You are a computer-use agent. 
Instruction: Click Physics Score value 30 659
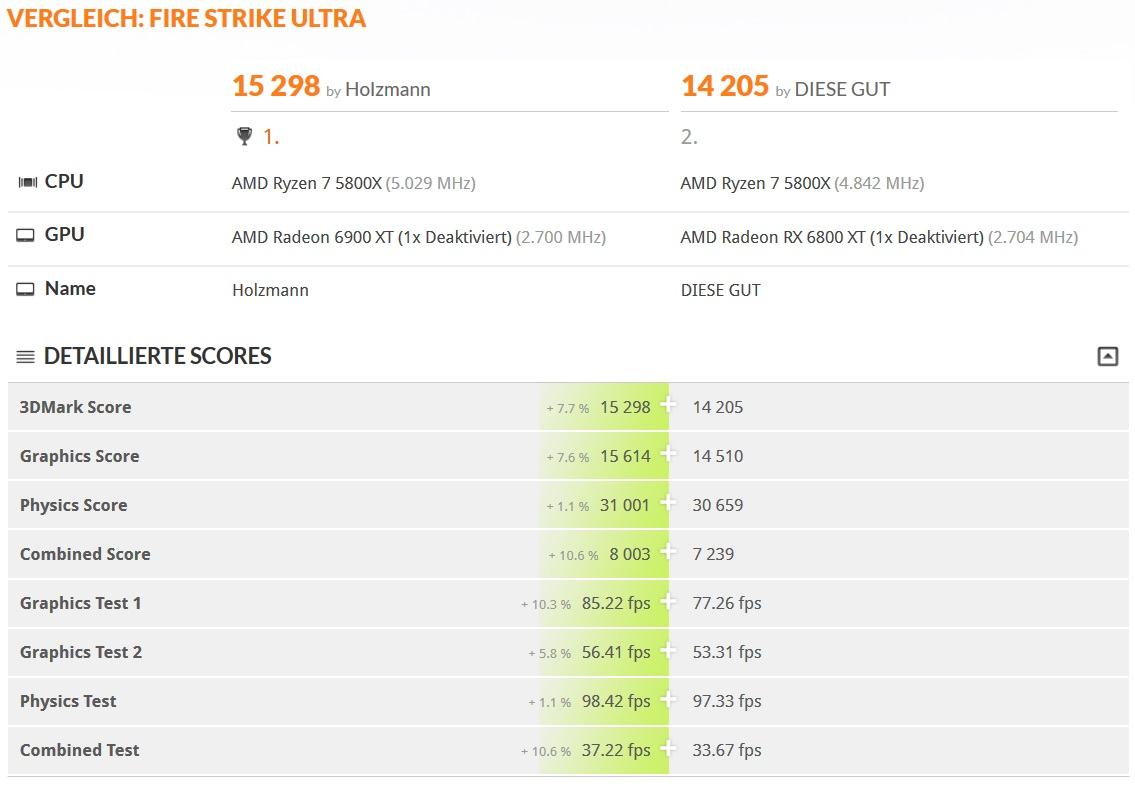click(718, 505)
